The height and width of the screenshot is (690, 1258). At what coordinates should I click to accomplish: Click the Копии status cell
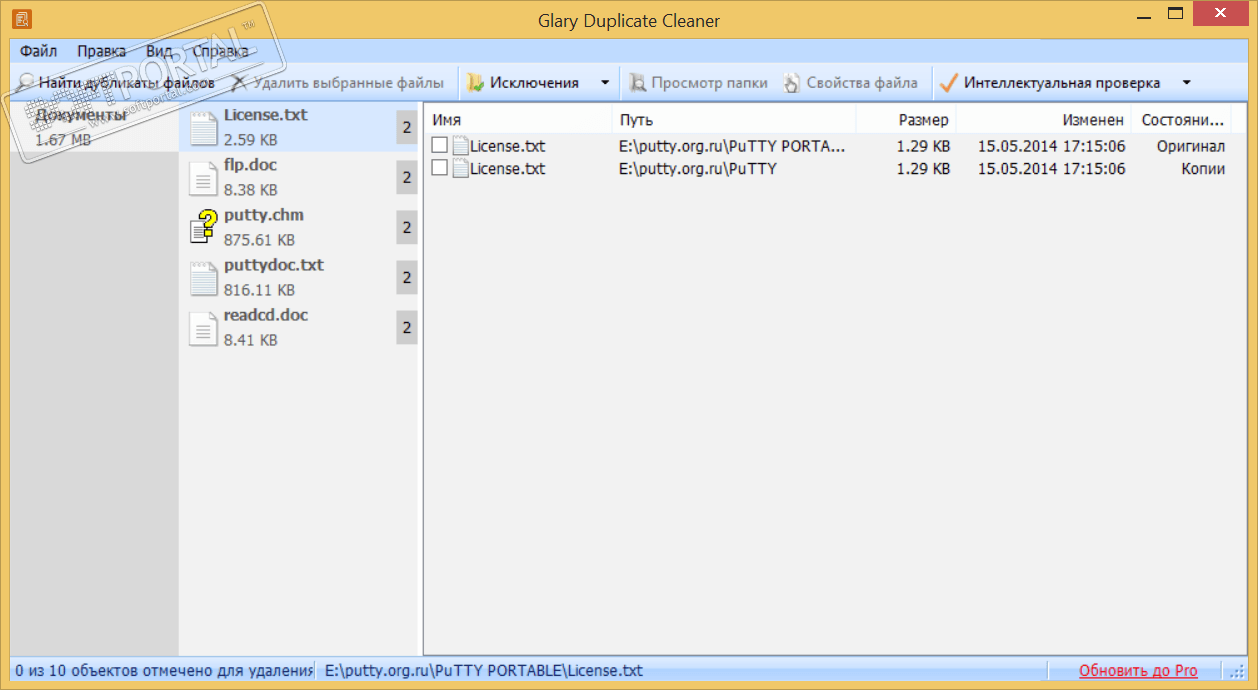[1203, 168]
